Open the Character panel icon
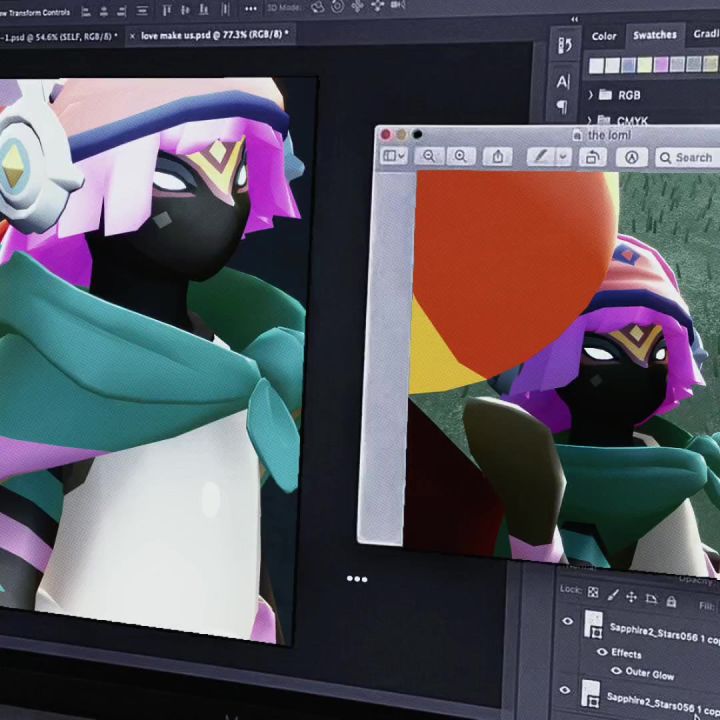This screenshot has width=720, height=720. click(563, 82)
